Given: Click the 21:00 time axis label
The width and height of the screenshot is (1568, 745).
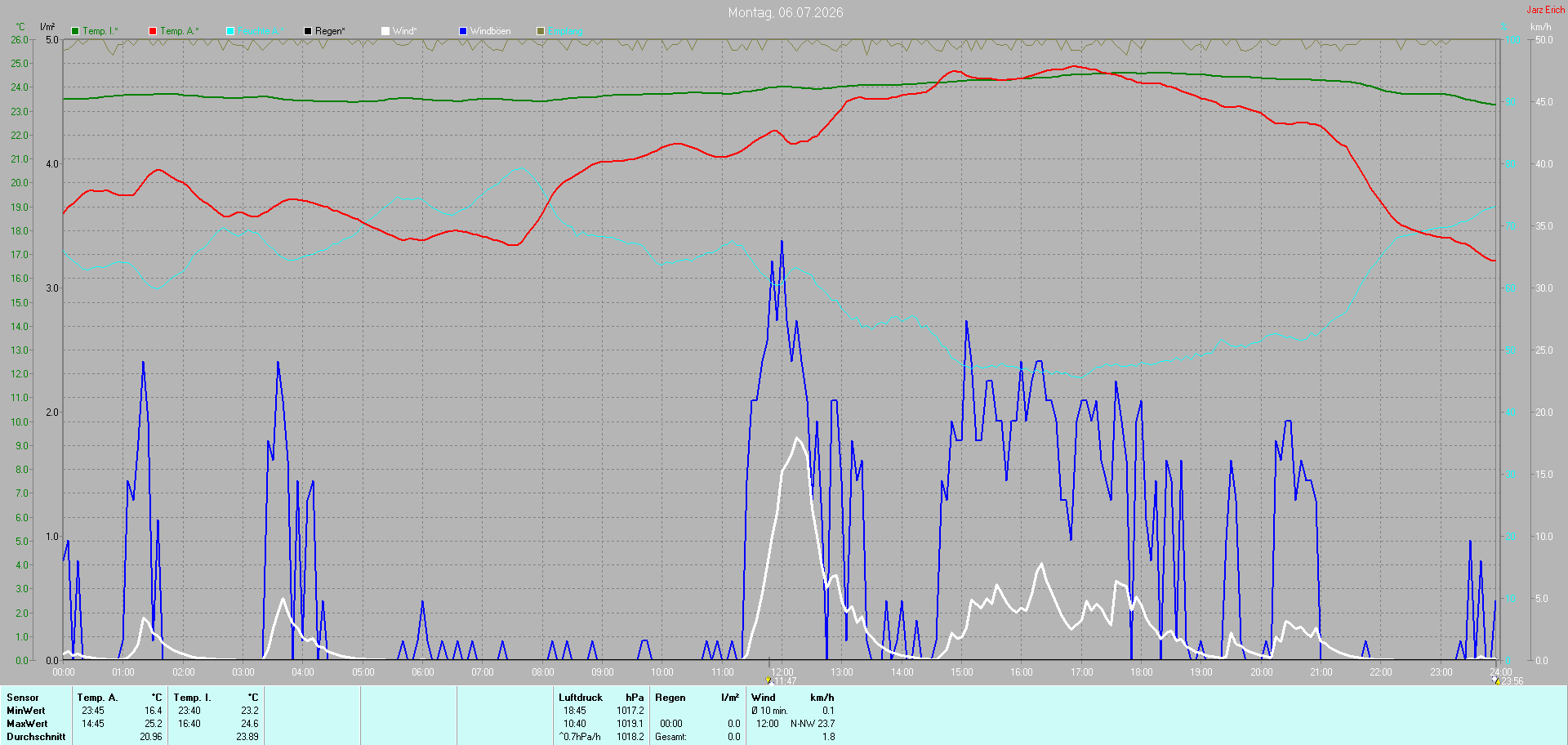Looking at the screenshot, I should coord(1321,672).
